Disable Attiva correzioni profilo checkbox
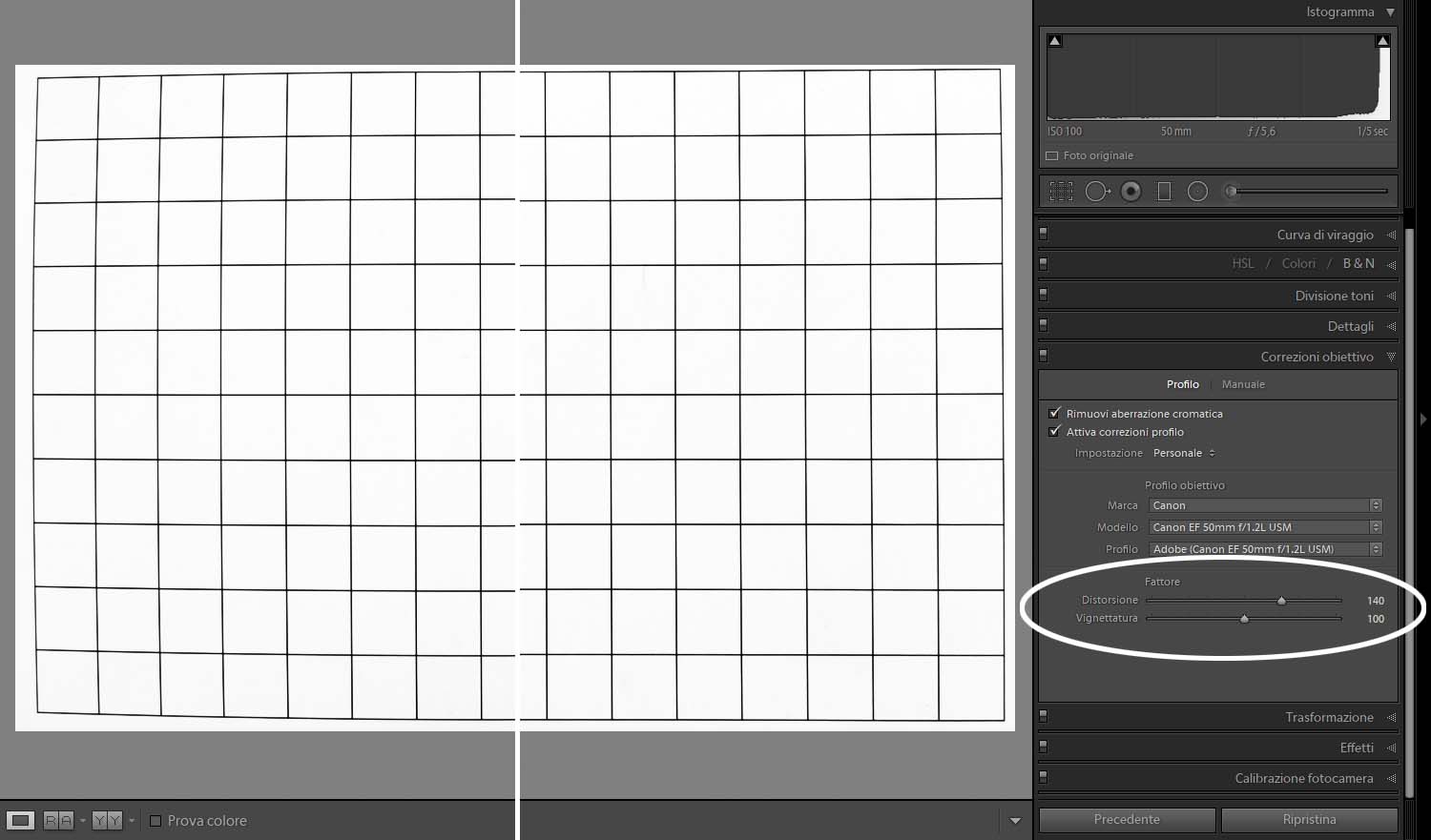 [x=1054, y=432]
